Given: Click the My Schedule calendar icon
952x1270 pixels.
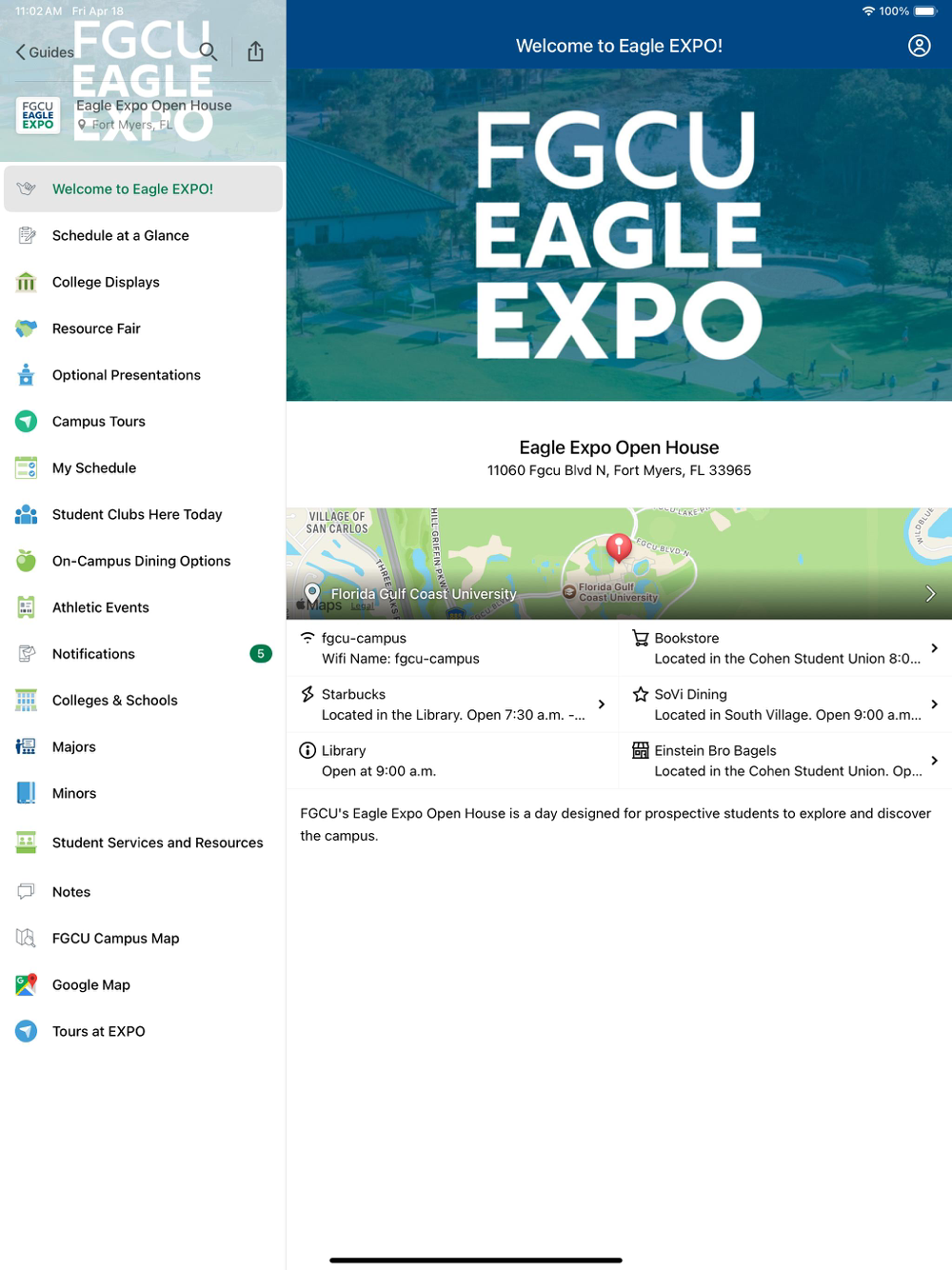Looking at the screenshot, I should pyautogui.click(x=27, y=467).
